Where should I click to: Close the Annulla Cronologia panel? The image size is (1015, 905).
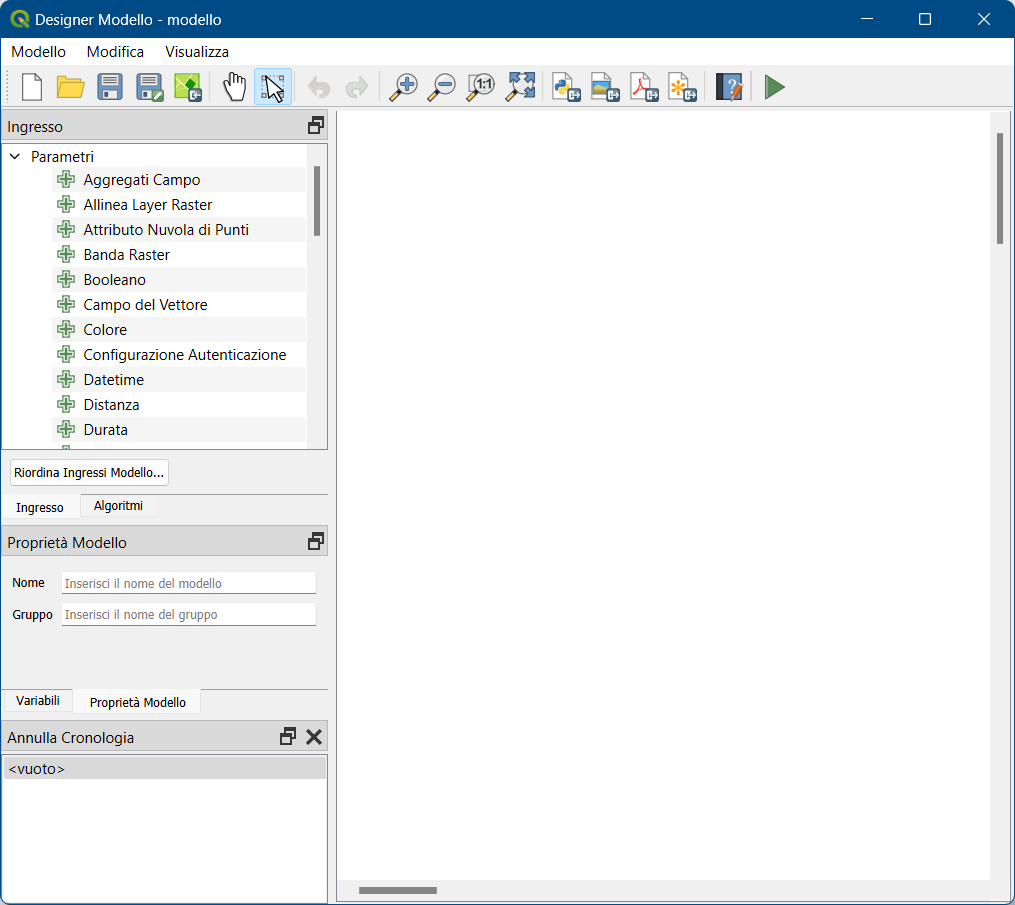(314, 737)
